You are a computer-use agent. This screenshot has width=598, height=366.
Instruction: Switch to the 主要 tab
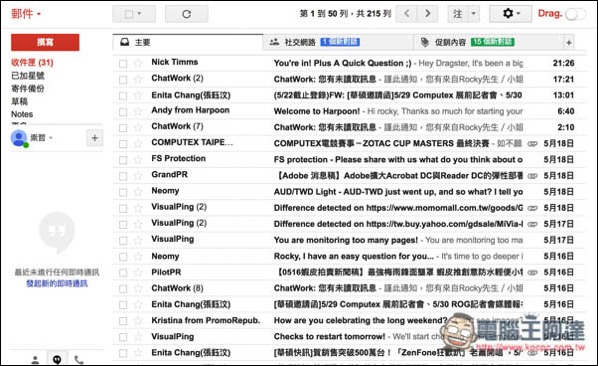point(187,42)
